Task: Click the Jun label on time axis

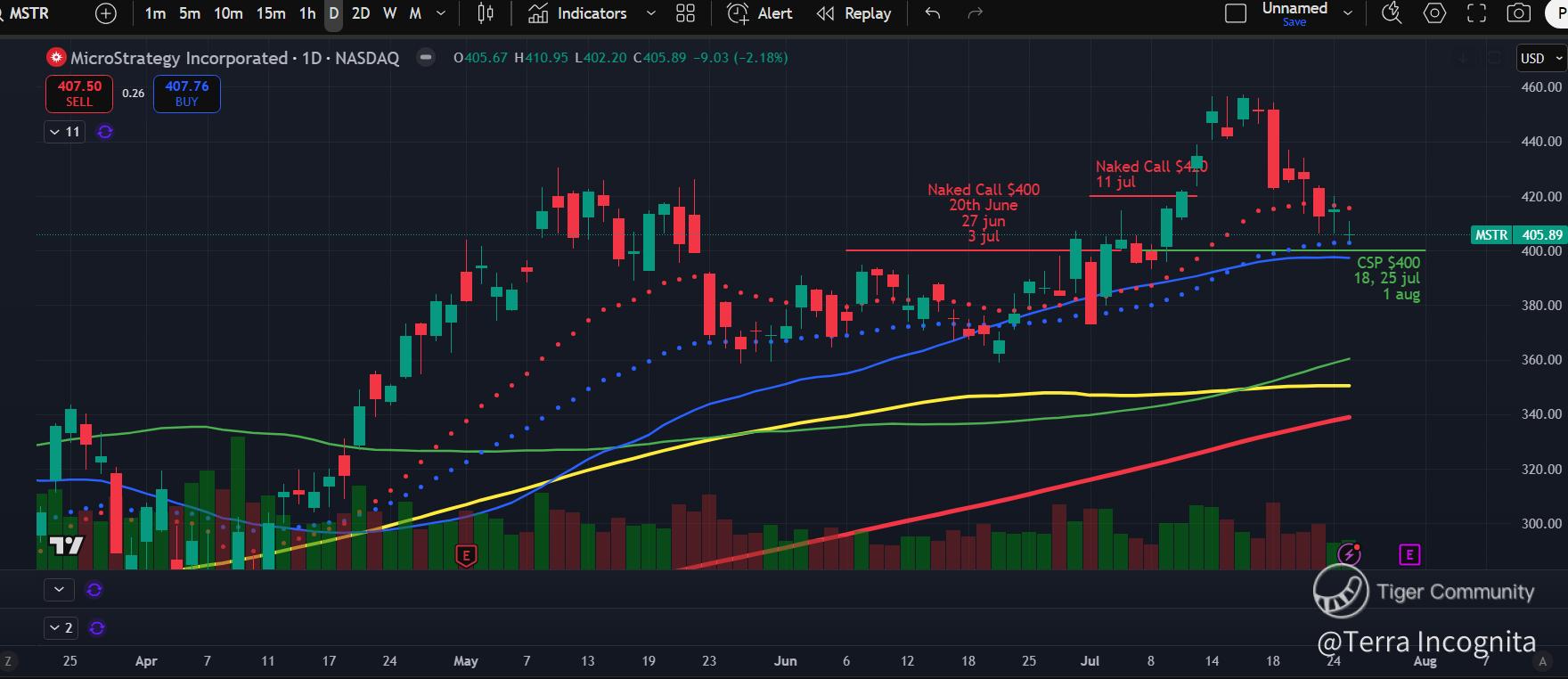Action: pyautogui.click(x=785, y=661)
